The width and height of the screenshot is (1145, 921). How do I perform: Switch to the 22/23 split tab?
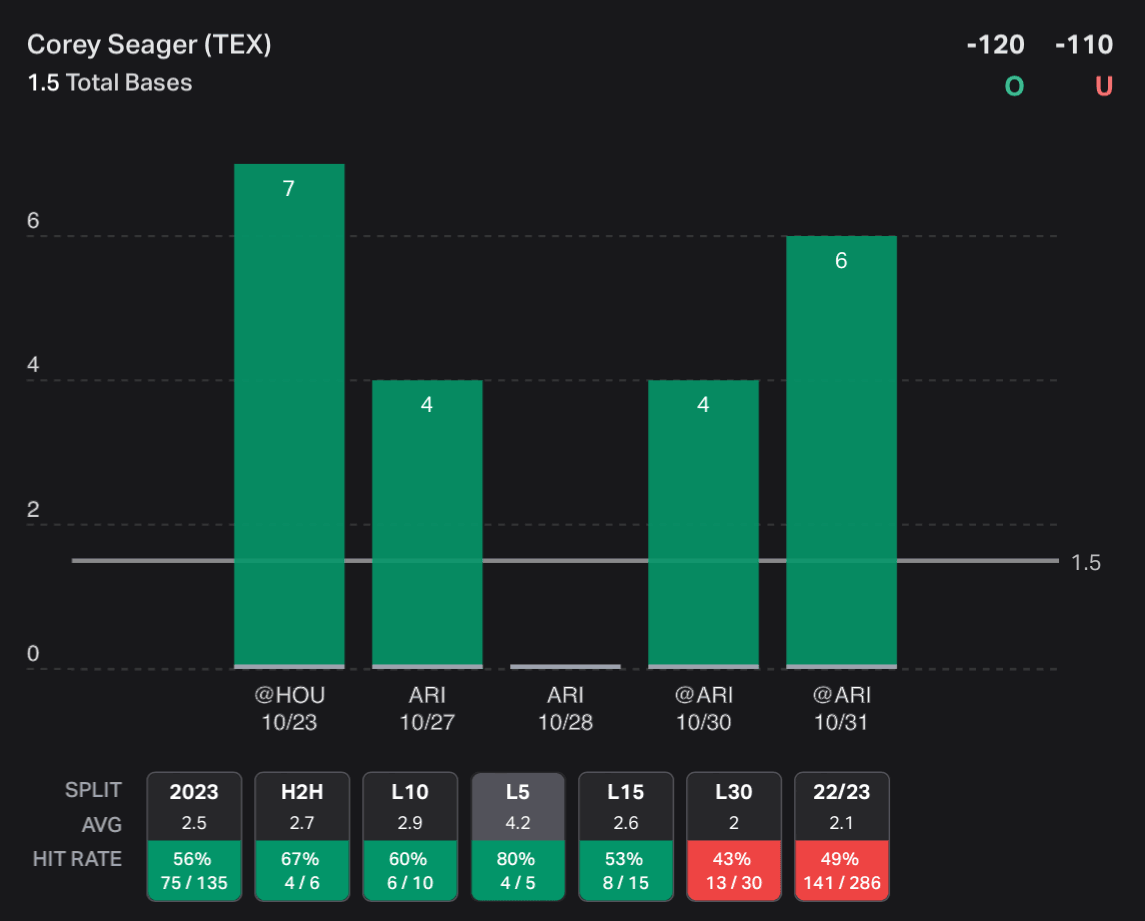[842, 791]
